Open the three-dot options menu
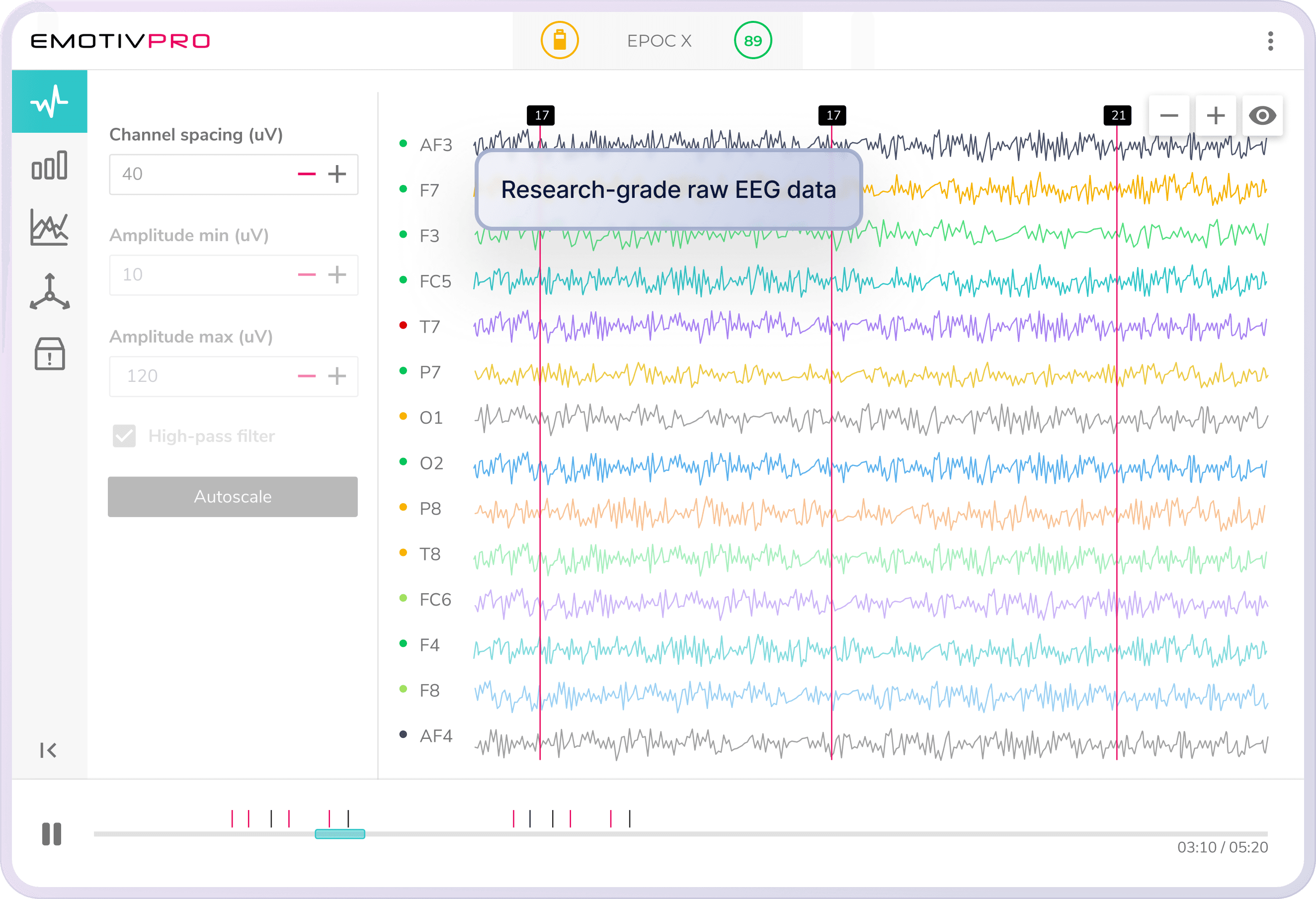This screenshot has height=899, width=1316. [1271, 41]
